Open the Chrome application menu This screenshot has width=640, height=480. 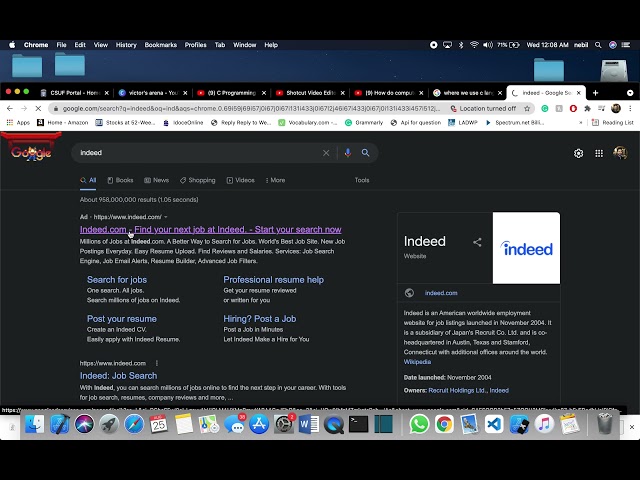(36, 45)
